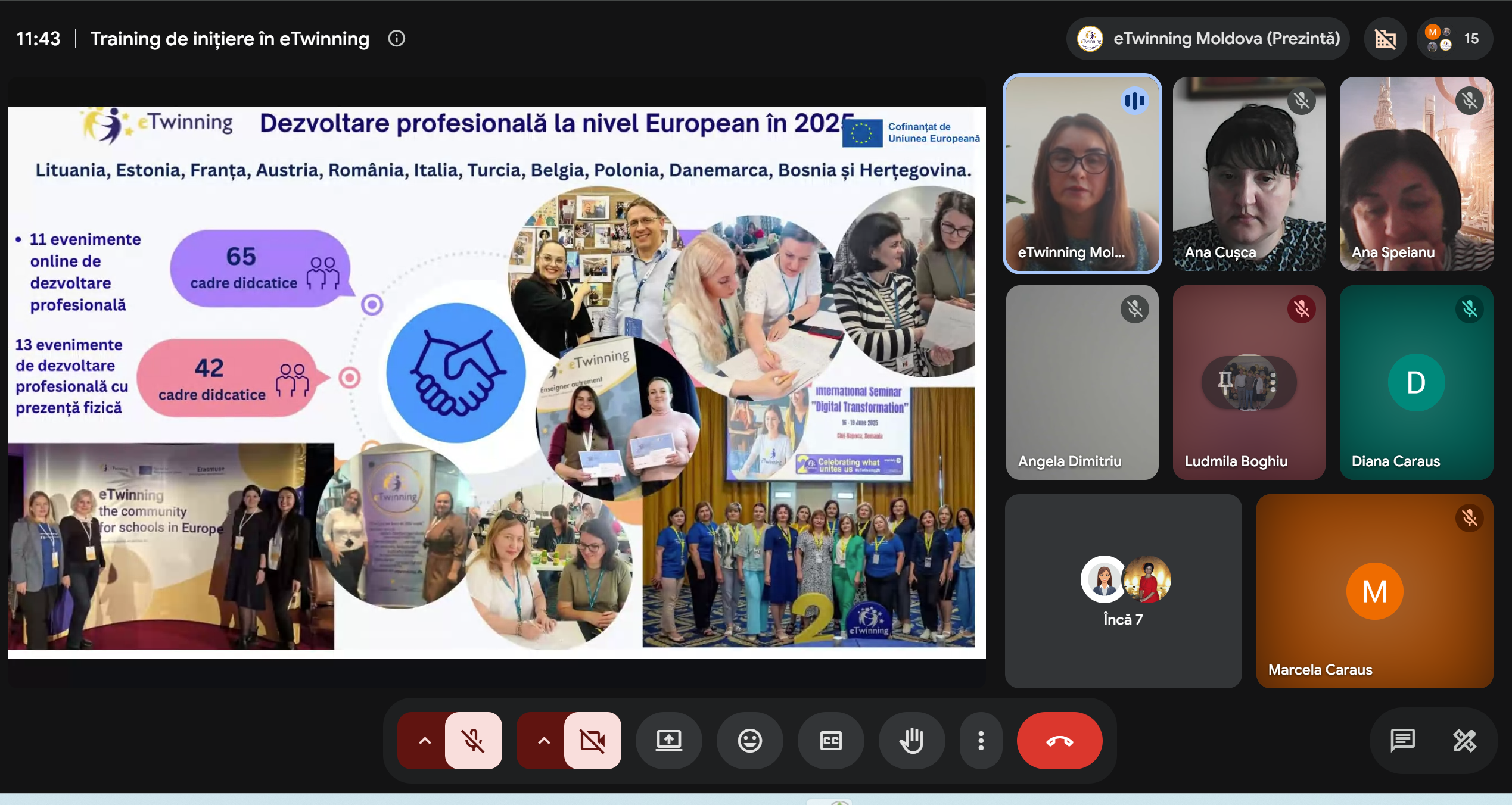Click muted mic icon on Ana Cușca tile
1512x805 pixels.
pyautogui.click(x=1302, y=101)
